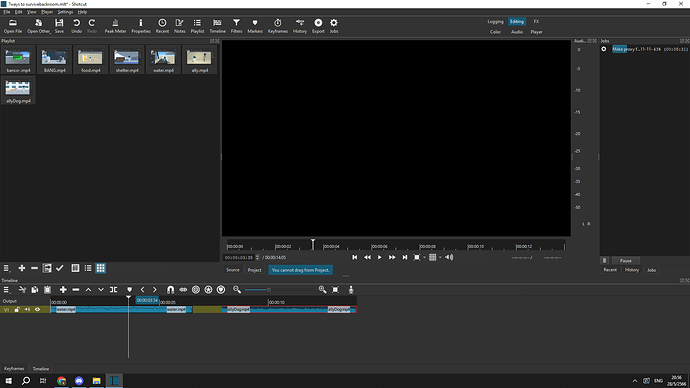Open the Jobs toolbar icon

(x=334, y=26)
